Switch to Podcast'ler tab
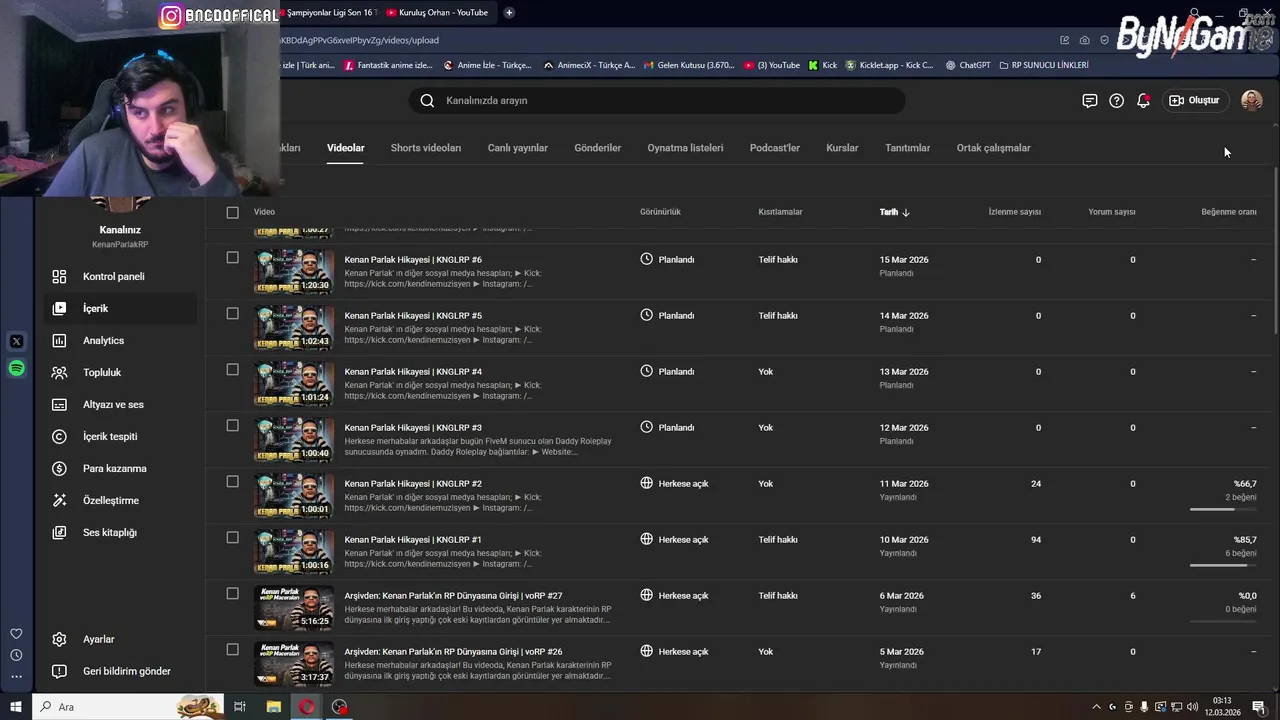Image resolution: width=1280 pixels, height=720 pixels. click(775, 148)
